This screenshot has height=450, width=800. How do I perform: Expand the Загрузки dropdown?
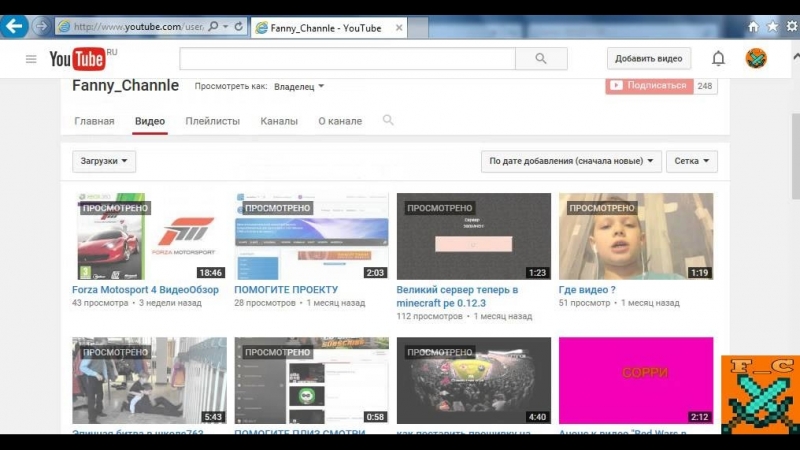[x=104, y=161]
